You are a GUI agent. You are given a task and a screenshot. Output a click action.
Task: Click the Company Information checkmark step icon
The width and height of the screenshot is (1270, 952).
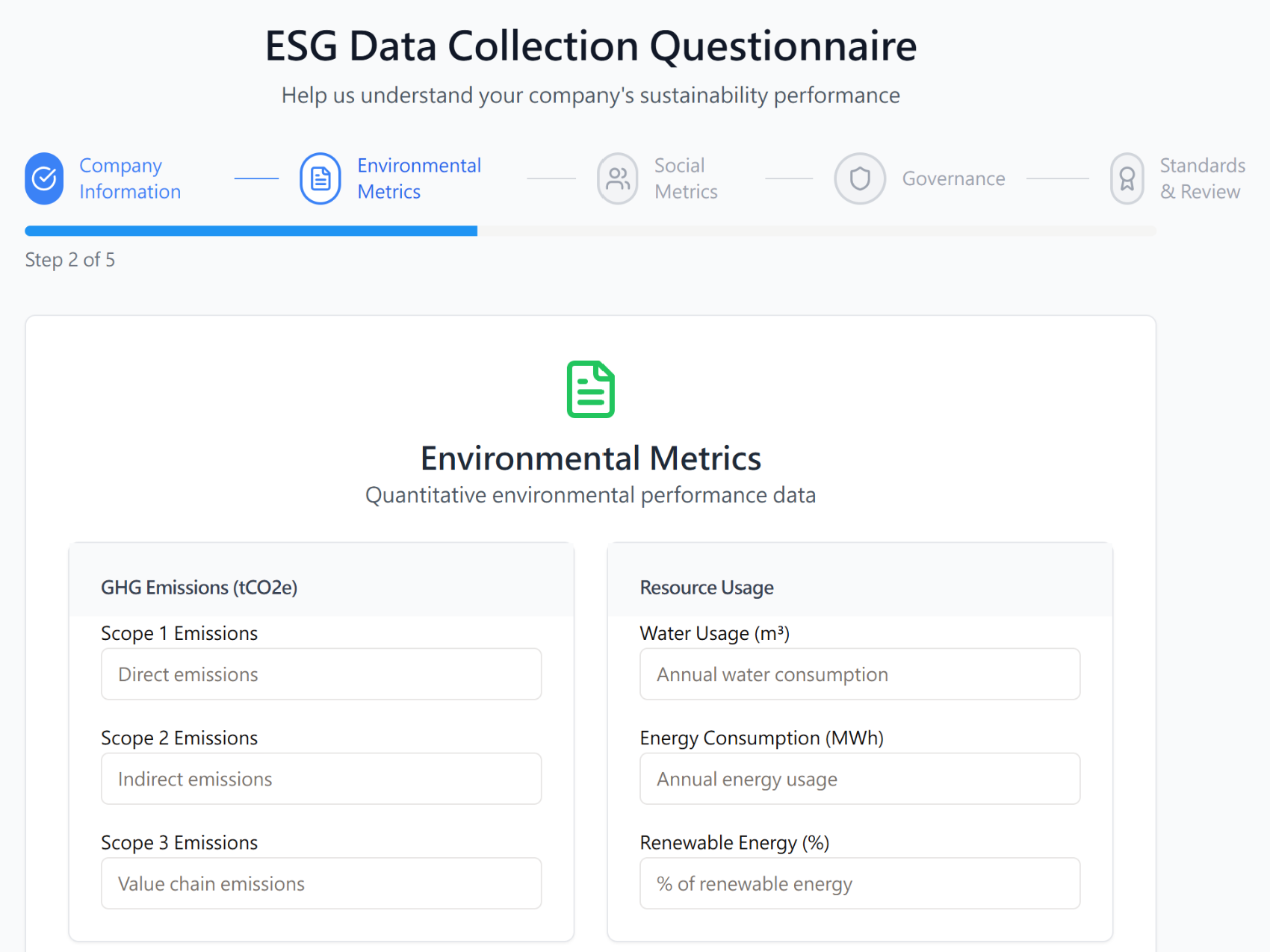pos(44,178)
